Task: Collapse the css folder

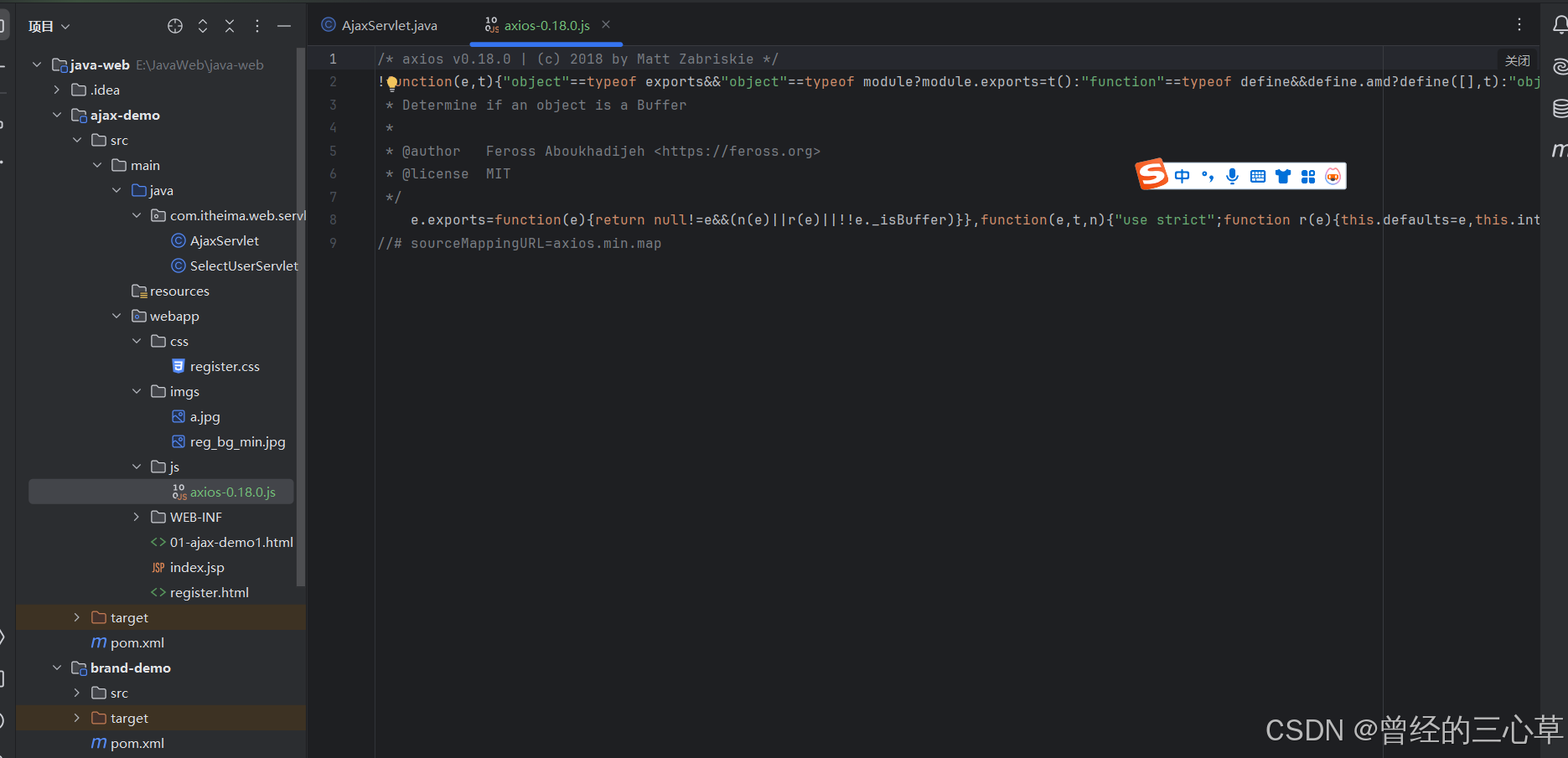Action: (x=137, y=341)
